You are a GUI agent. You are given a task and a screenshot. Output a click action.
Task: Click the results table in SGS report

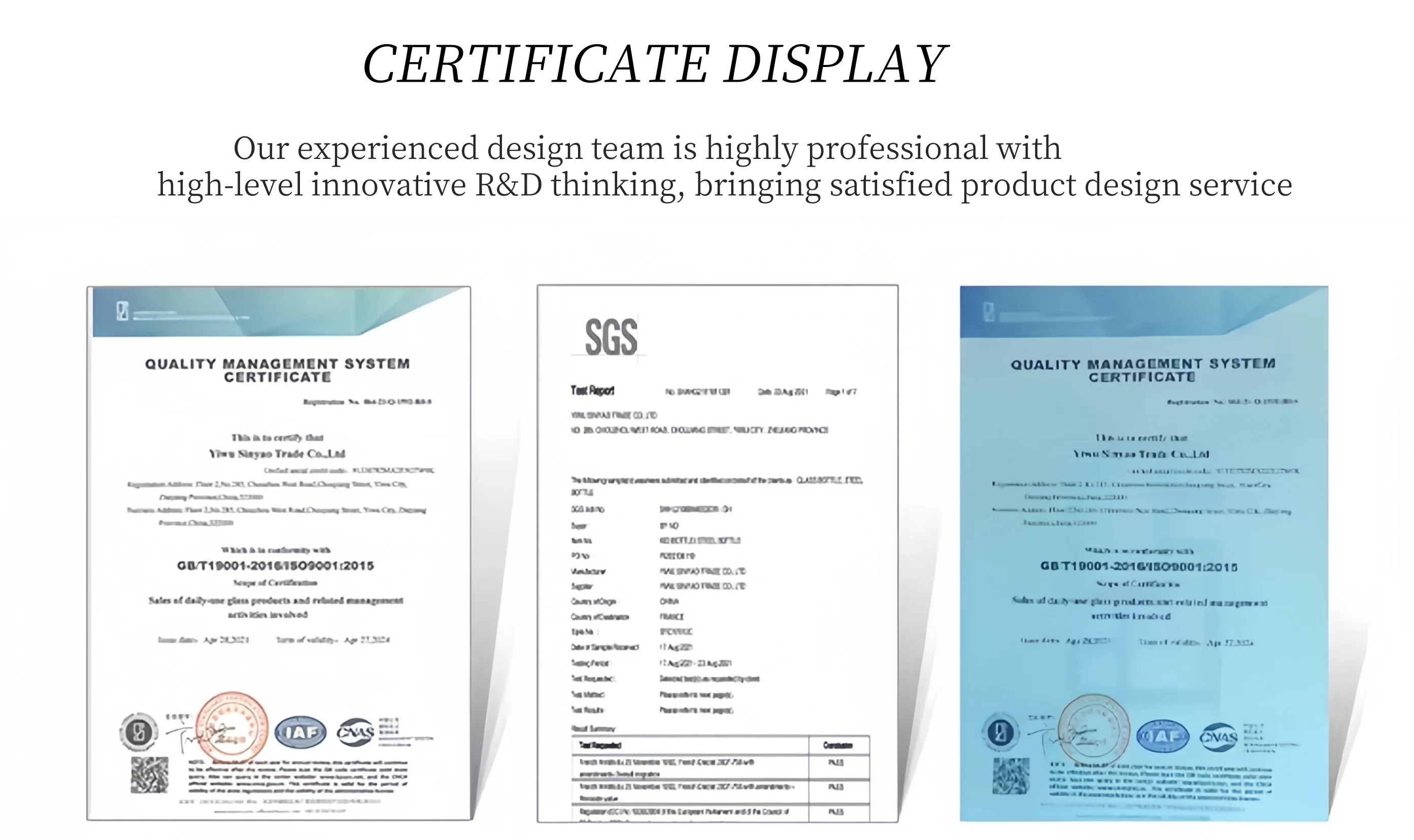point(721,778)
